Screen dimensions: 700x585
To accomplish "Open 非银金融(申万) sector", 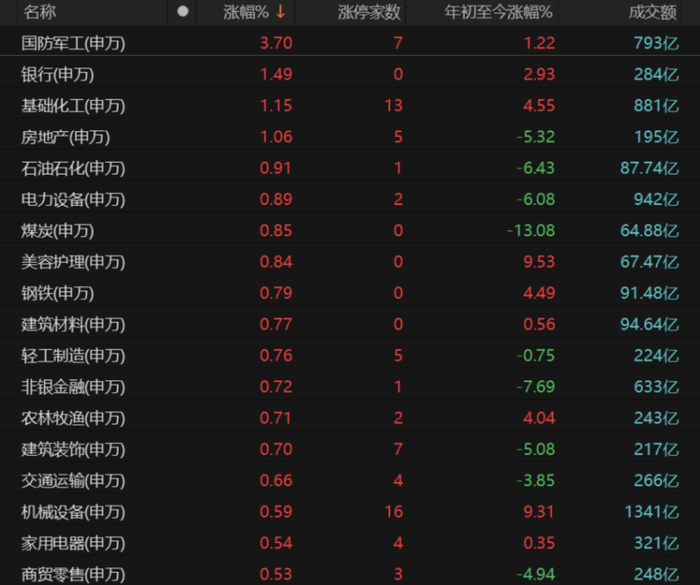I will (350, 387).
